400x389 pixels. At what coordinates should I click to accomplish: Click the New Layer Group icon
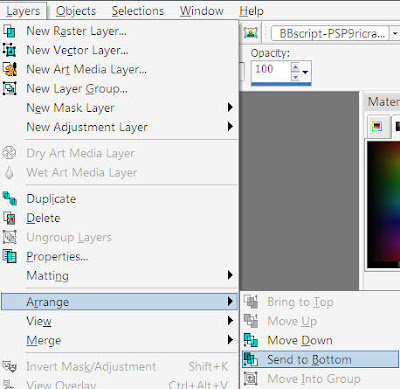(9, 89)
